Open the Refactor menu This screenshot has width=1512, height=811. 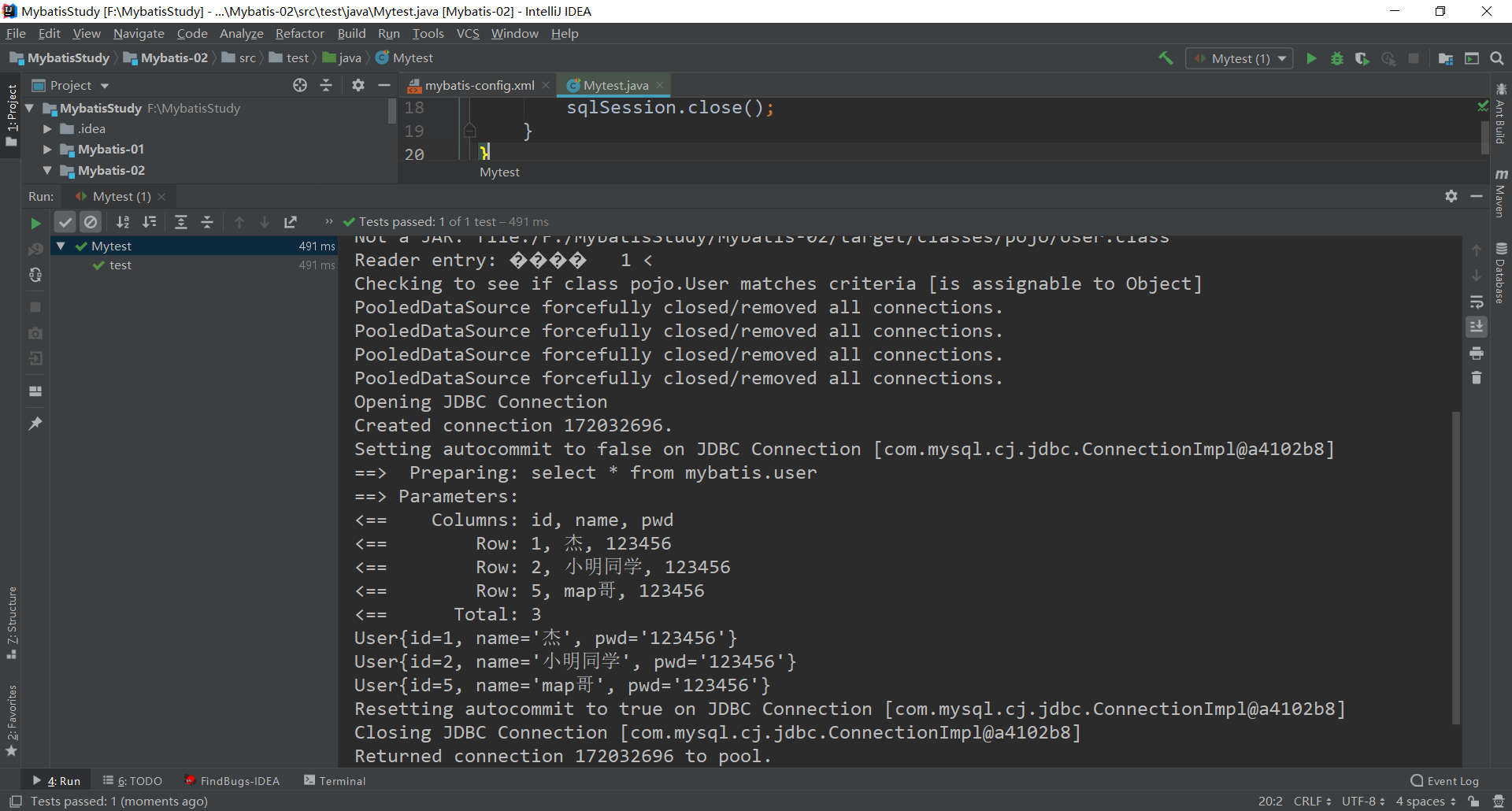click(299, 33)
